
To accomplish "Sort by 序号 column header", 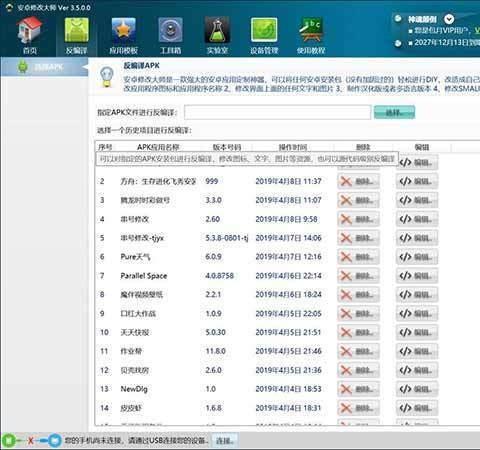I will 105,147.
